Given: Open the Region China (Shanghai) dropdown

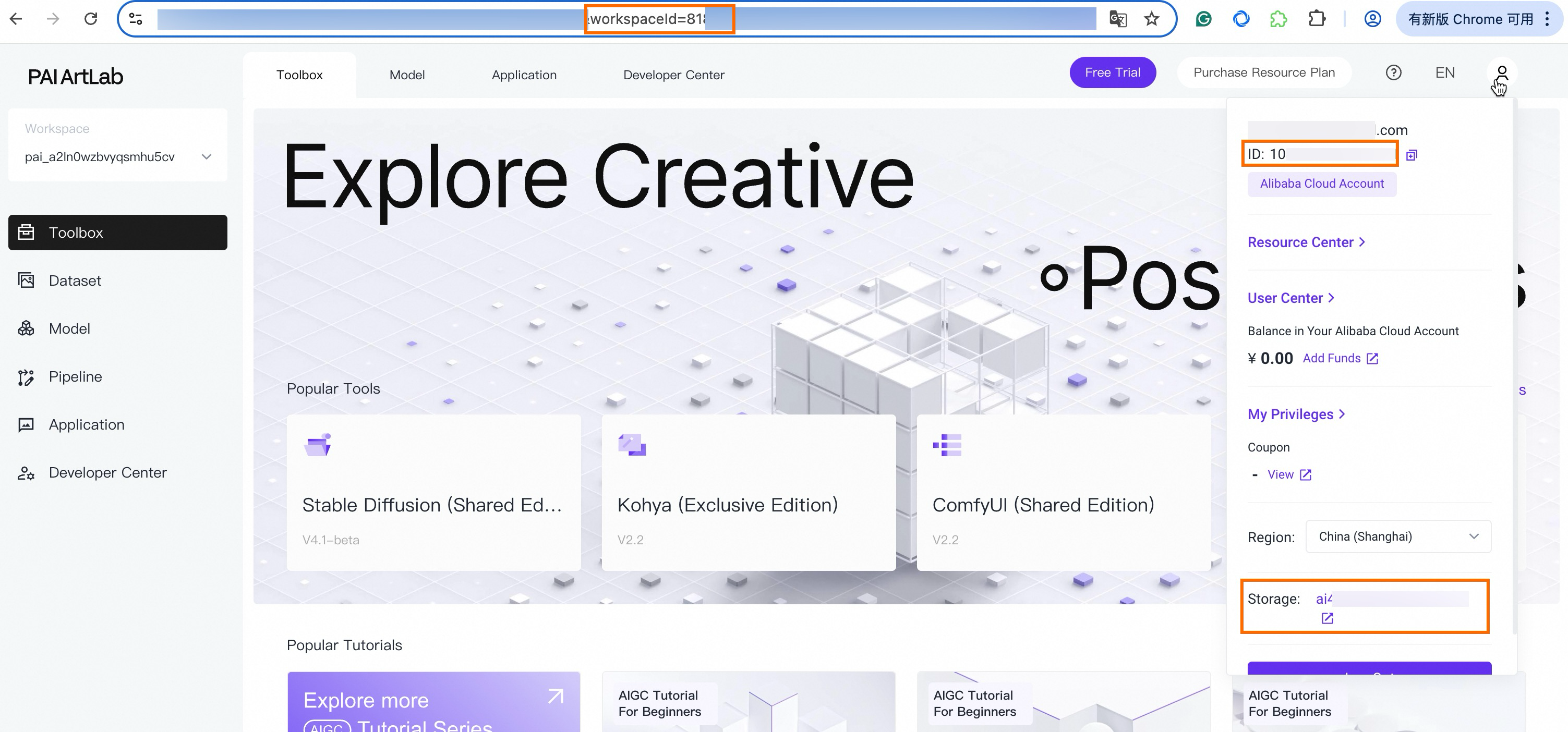Looking at the screenshot, I should 1398,536.
